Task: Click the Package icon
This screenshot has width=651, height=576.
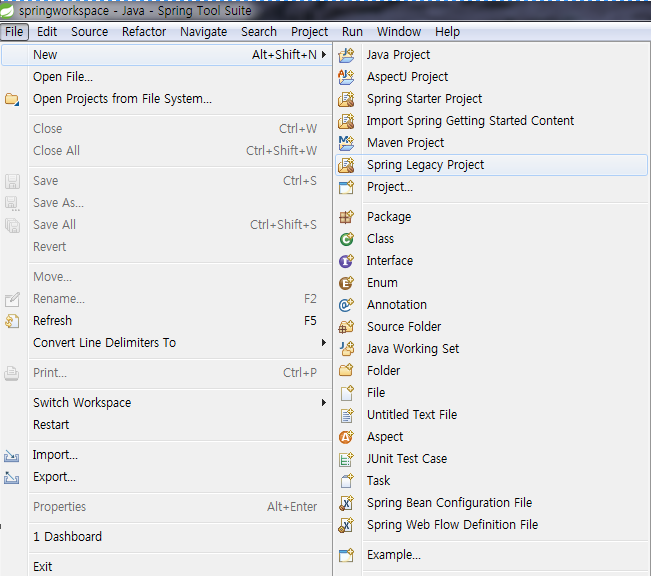Action: click(346, 217)
